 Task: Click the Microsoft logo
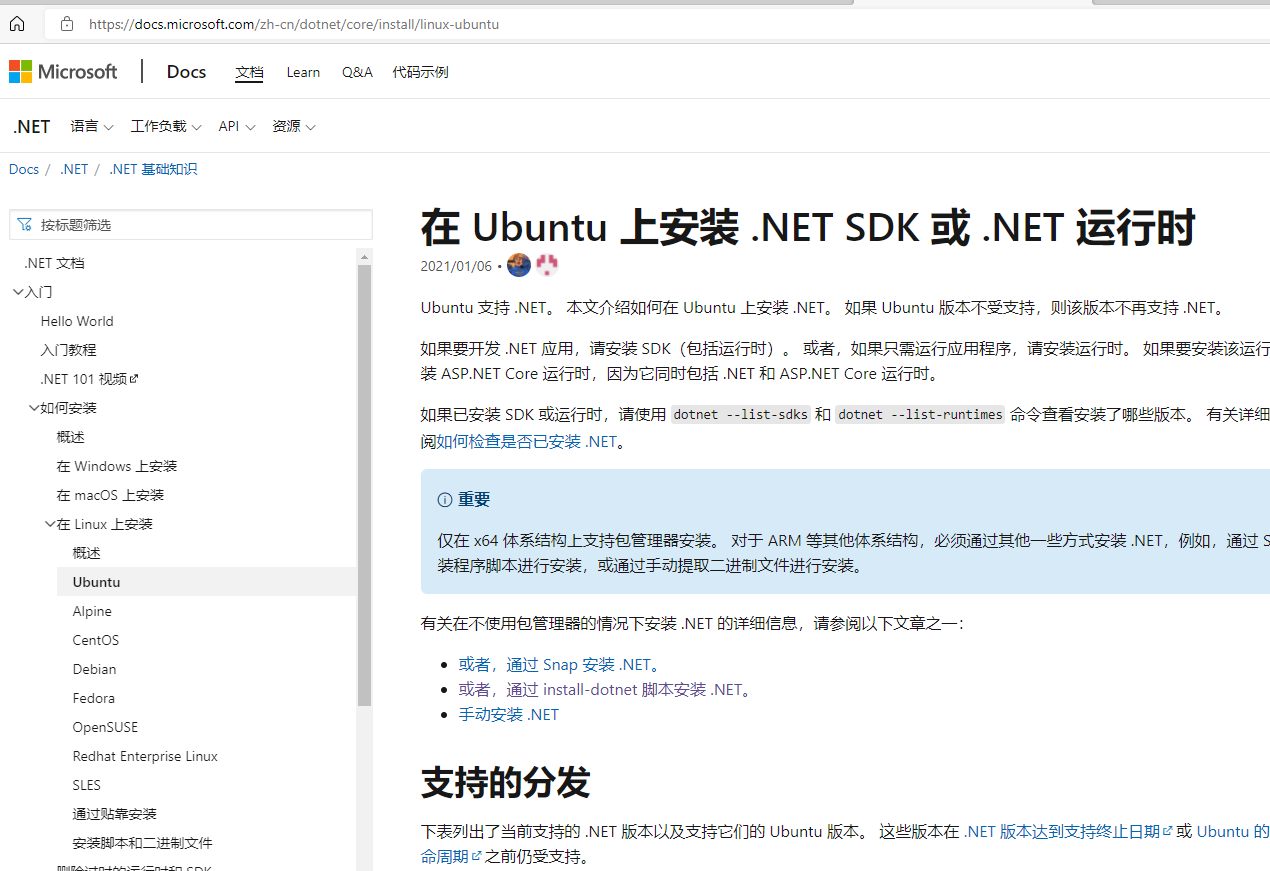(x=63, y=72)
